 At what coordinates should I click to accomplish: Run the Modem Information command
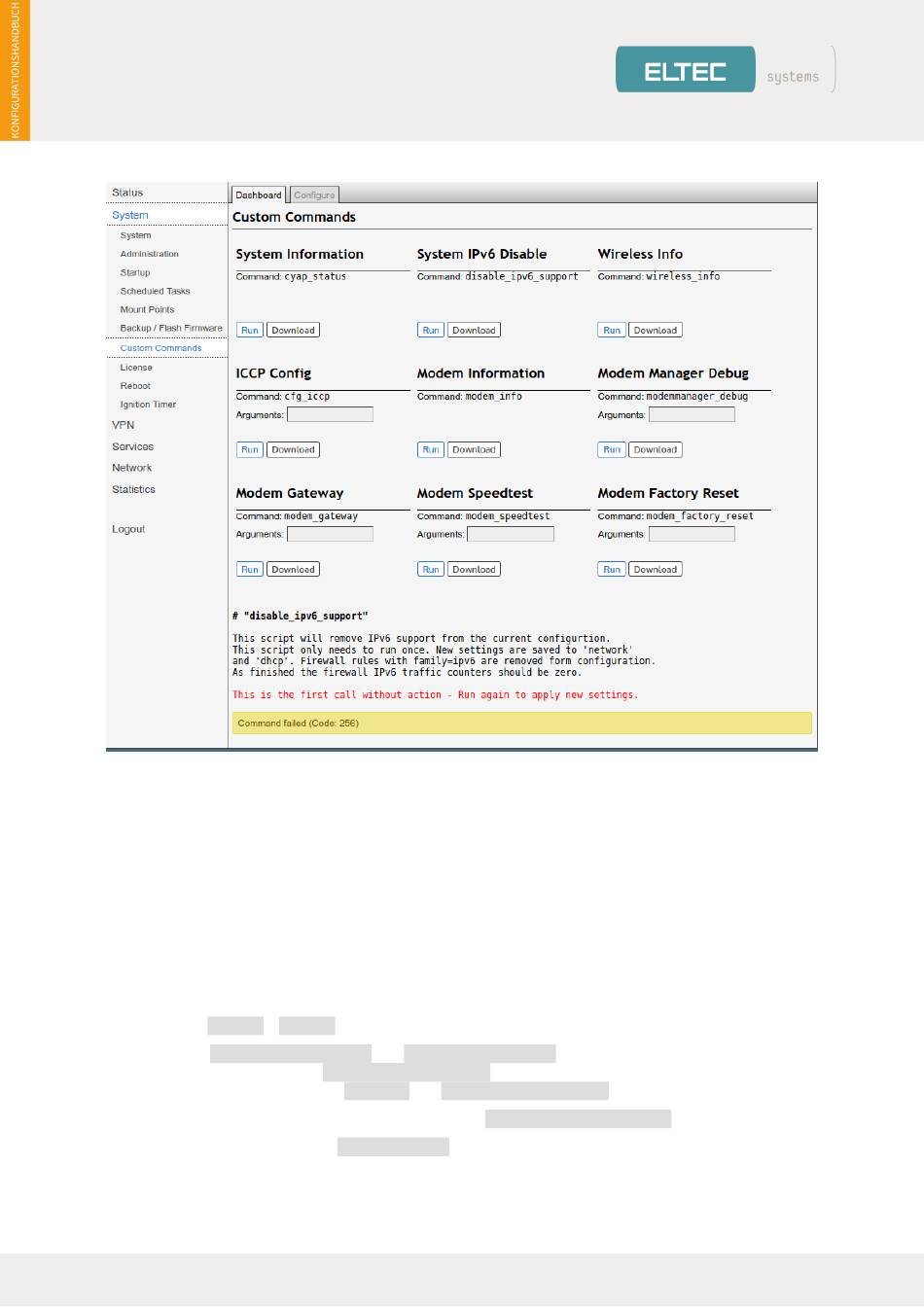click(x=431, y=449)
